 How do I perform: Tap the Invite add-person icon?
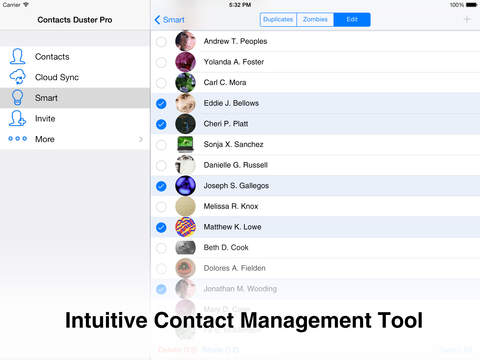pyautogui.click(x=17, y=118)
